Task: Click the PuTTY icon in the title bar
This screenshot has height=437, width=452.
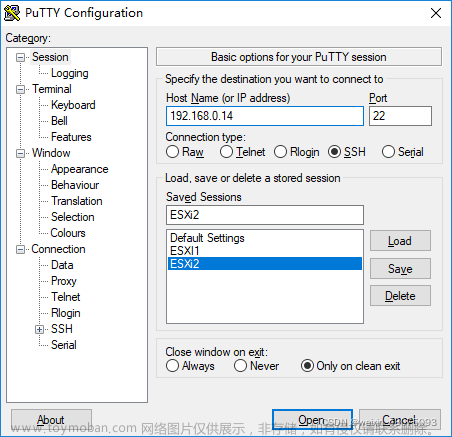Action: 12,13
